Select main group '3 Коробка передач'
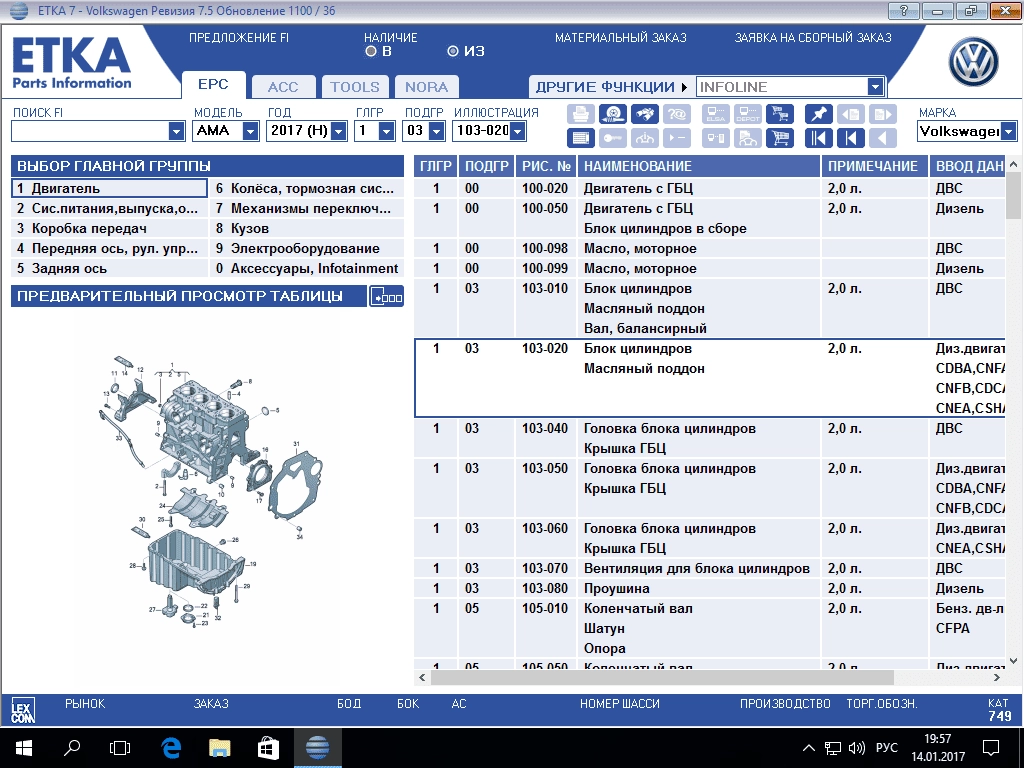 point(109,229)
